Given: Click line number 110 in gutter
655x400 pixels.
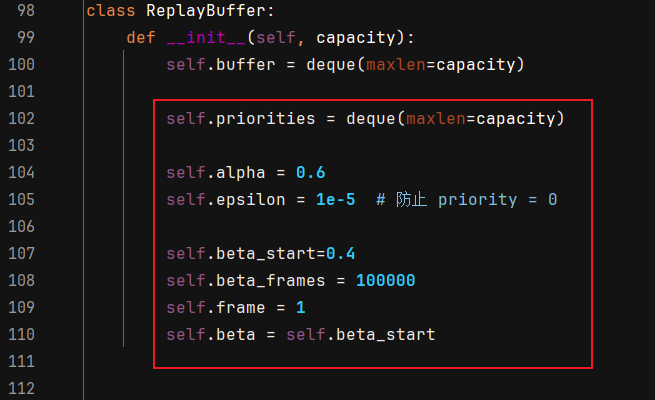Looking at the screenshot, I should pos(21,334).
